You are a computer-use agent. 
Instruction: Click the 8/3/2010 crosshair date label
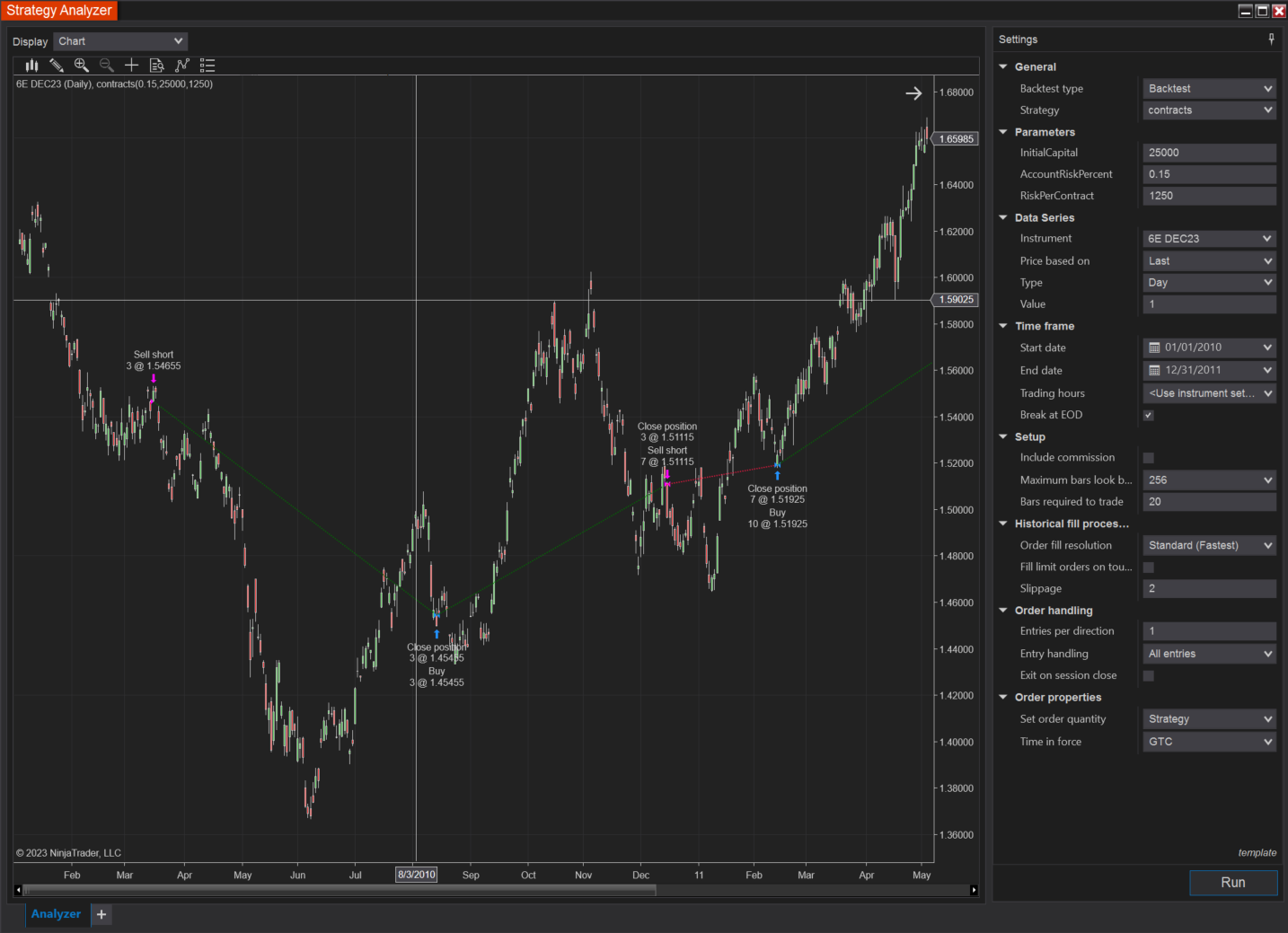pos(417,875)
